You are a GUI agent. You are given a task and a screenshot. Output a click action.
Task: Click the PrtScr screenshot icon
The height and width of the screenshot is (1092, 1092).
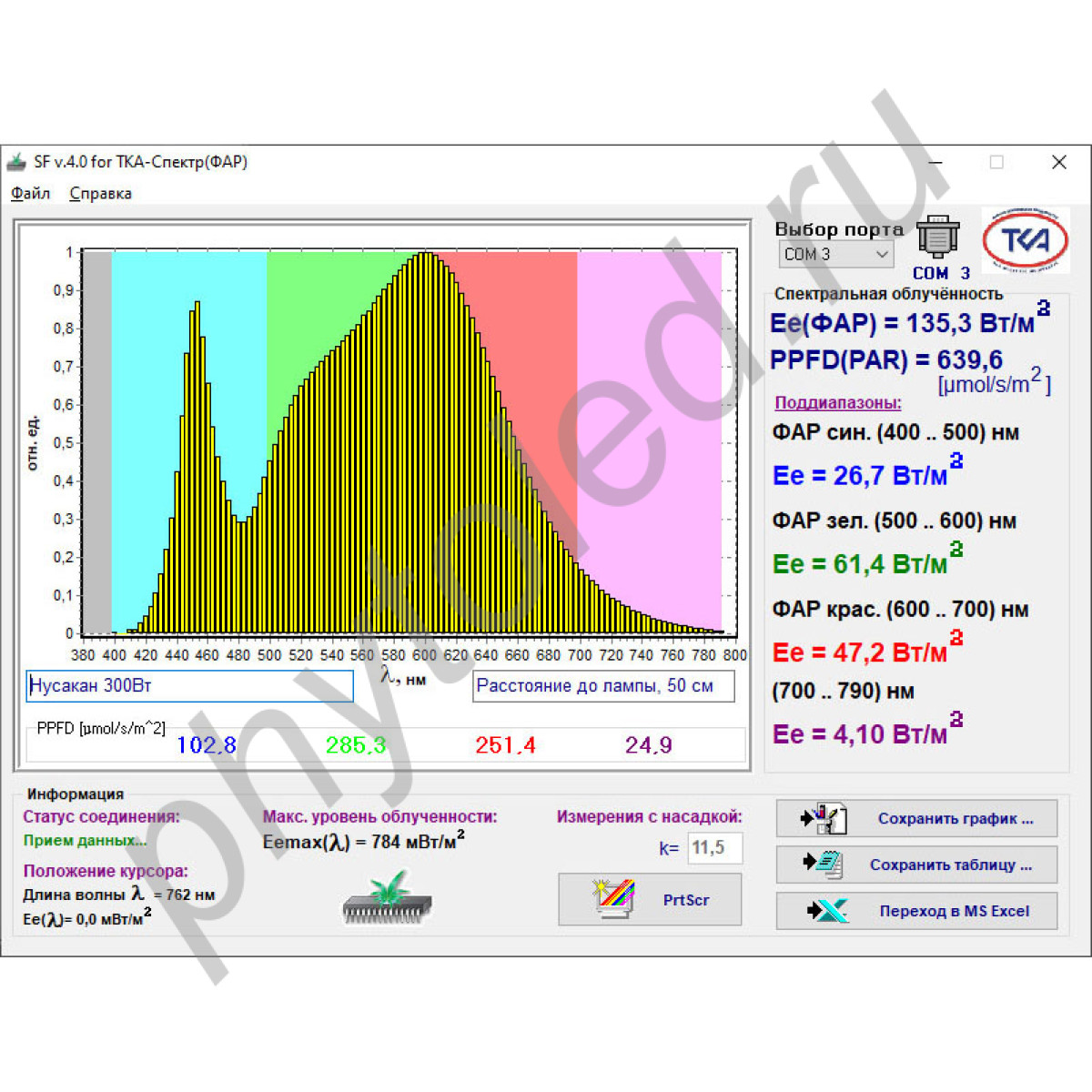(612, 900)
